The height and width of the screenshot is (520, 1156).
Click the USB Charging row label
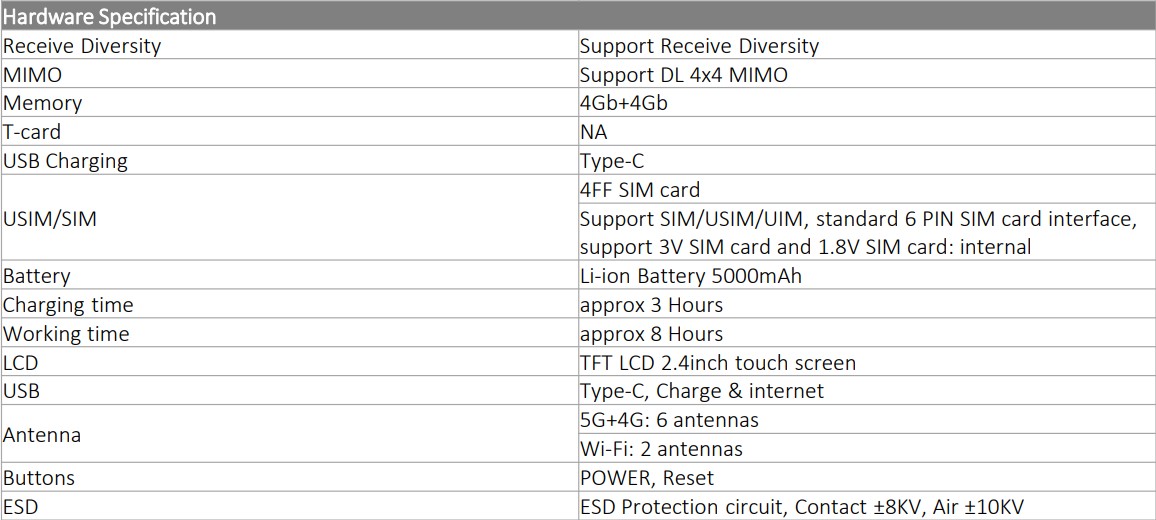[65, 161]
